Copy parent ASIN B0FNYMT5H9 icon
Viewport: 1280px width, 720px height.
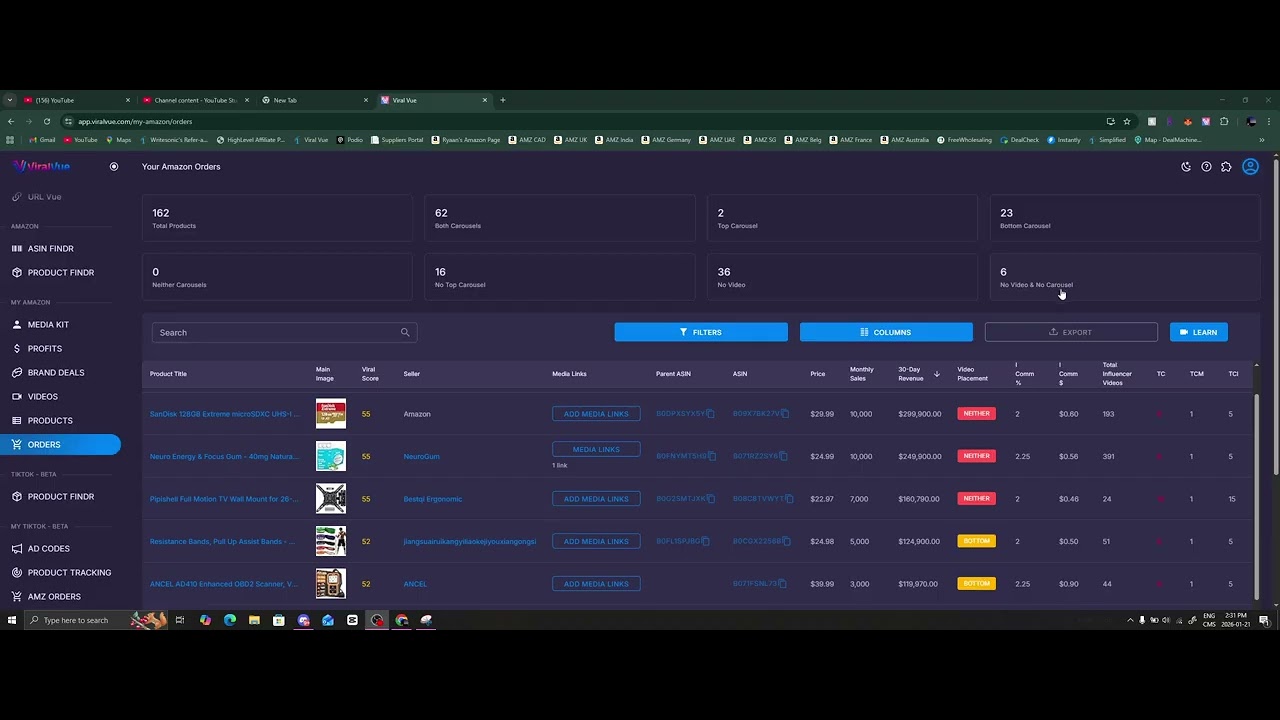pos(711,456)
